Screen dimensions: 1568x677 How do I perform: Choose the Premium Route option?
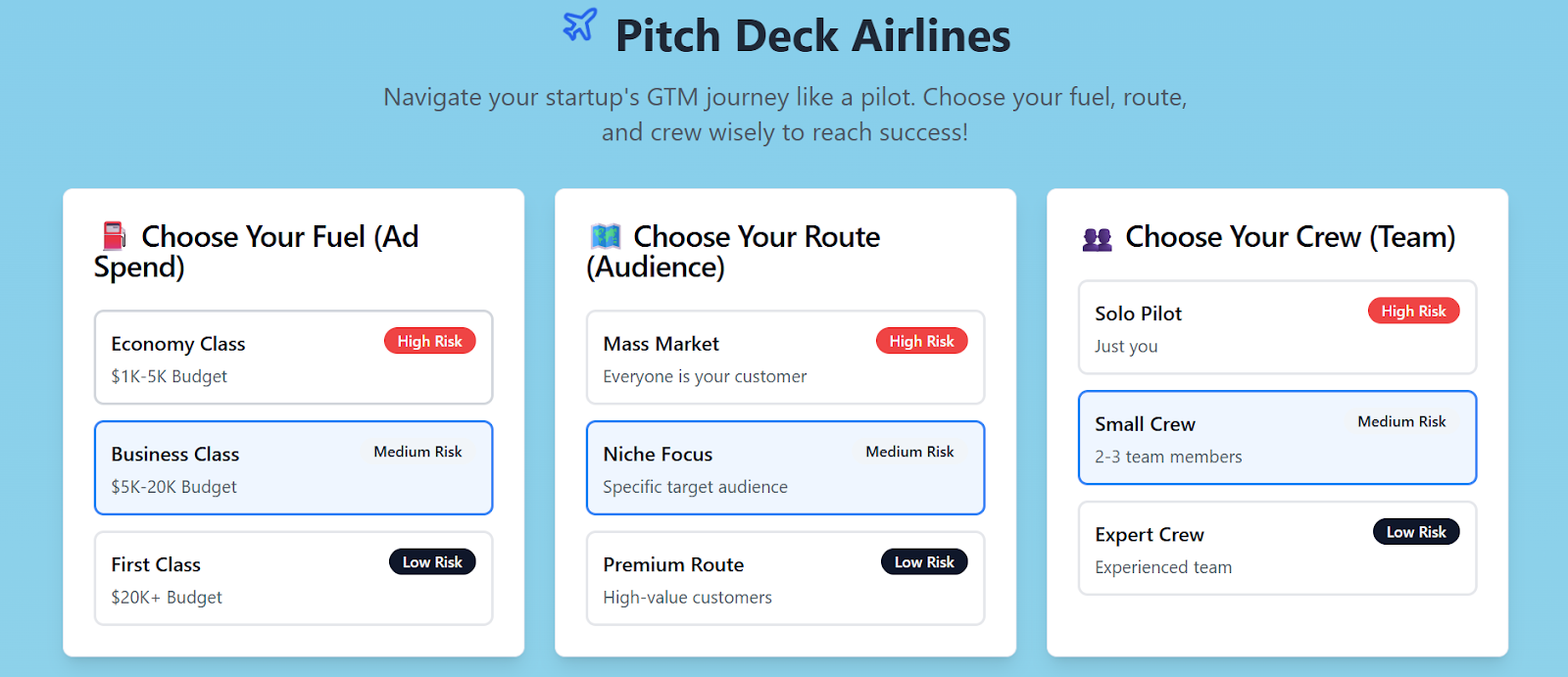(x=785, y=578)
